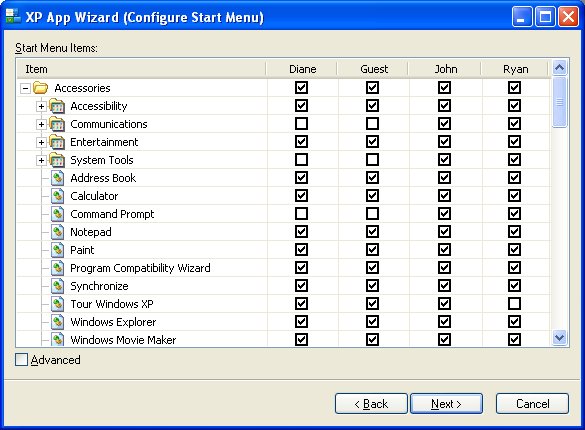
Task: Click the Address Book shortcut icon
Action: pos(57,178)
